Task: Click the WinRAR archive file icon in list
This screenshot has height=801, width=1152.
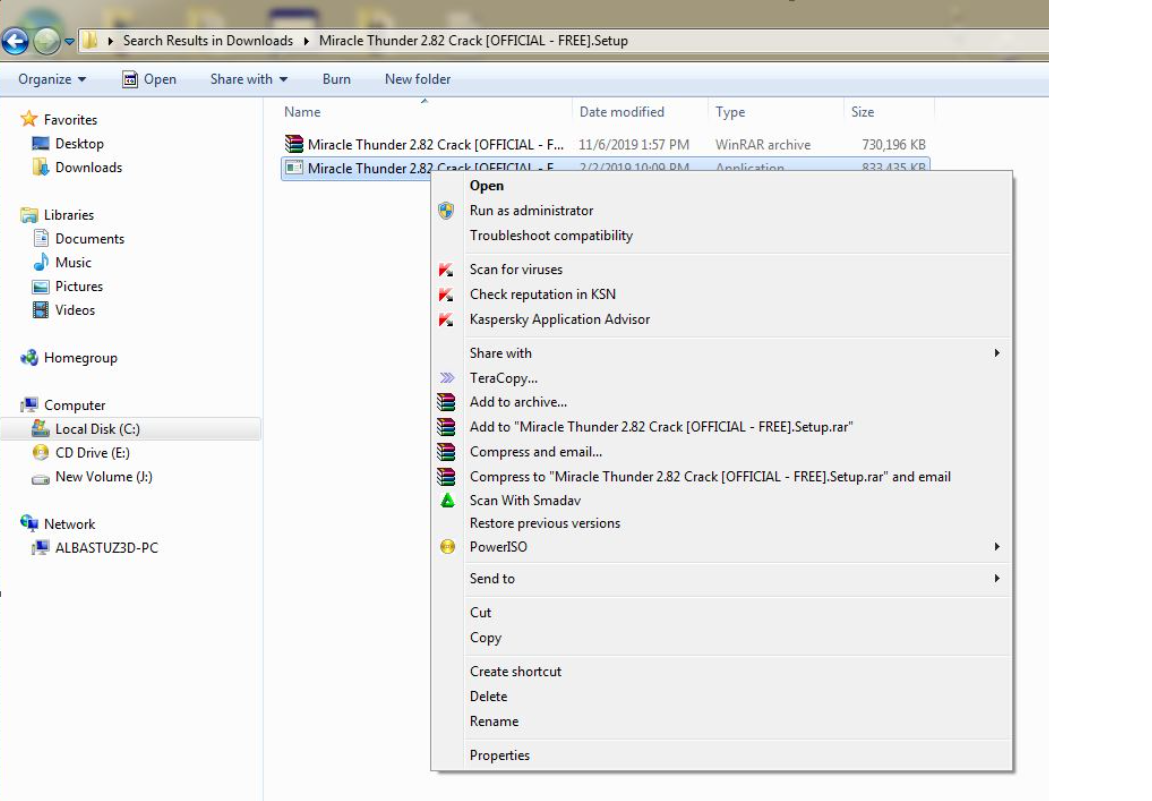Action: tap(294, 144)
